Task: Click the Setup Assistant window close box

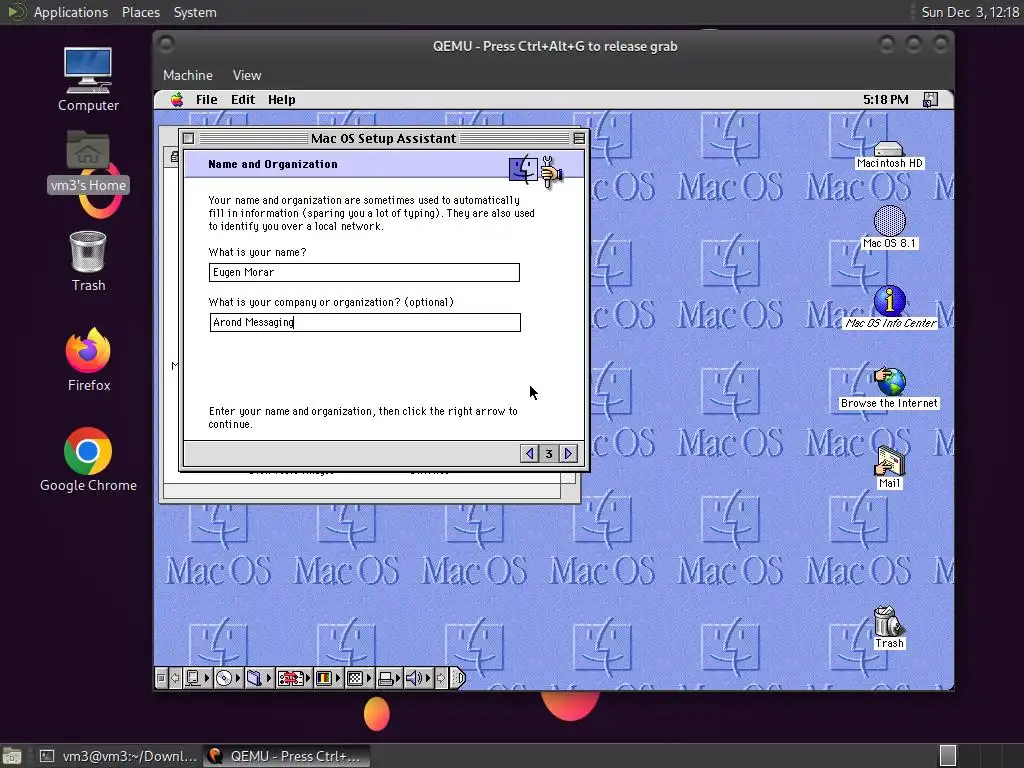Action: 189,138
